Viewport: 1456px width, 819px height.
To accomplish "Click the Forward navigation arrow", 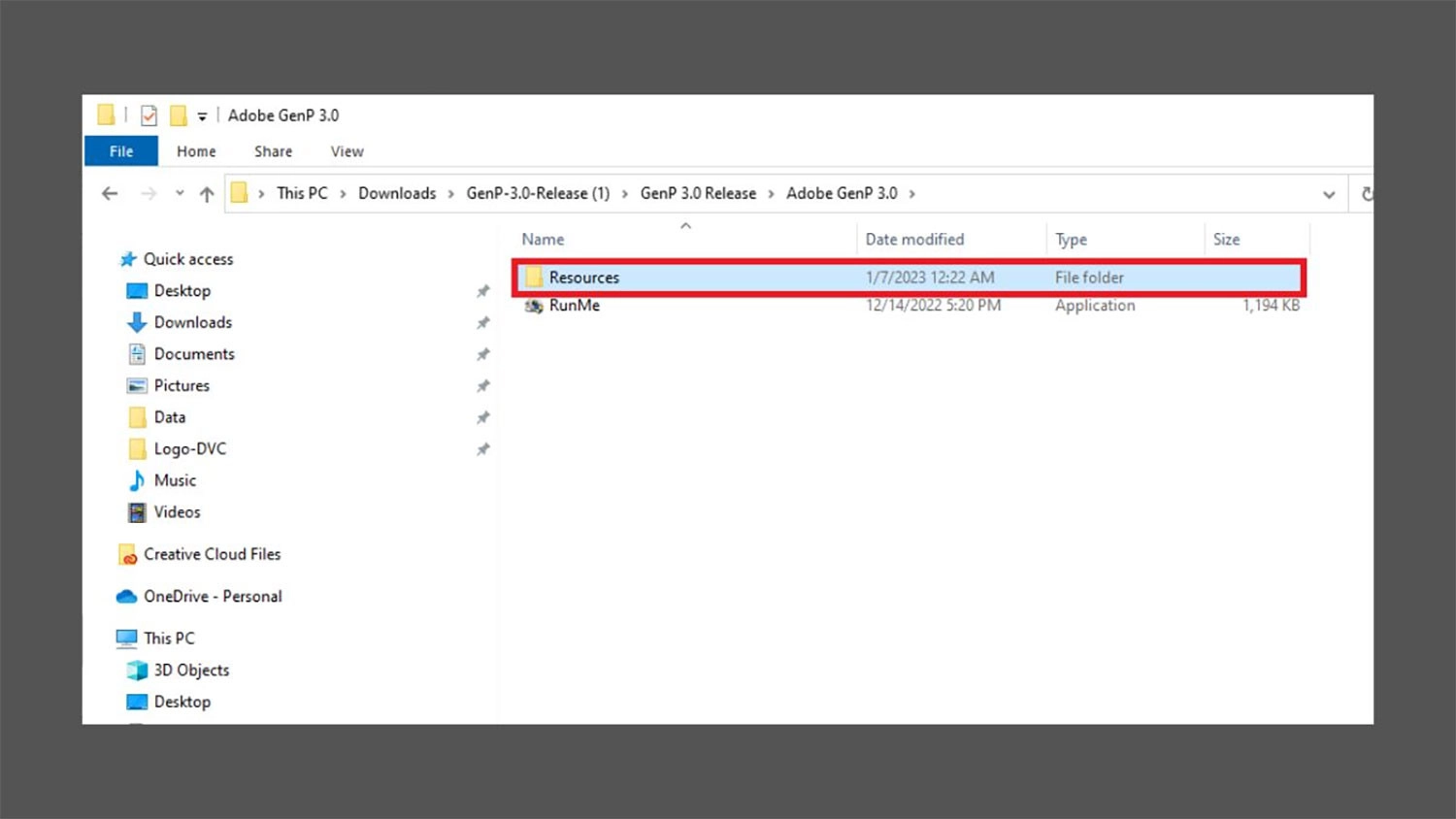I will (x=149, y=194).
